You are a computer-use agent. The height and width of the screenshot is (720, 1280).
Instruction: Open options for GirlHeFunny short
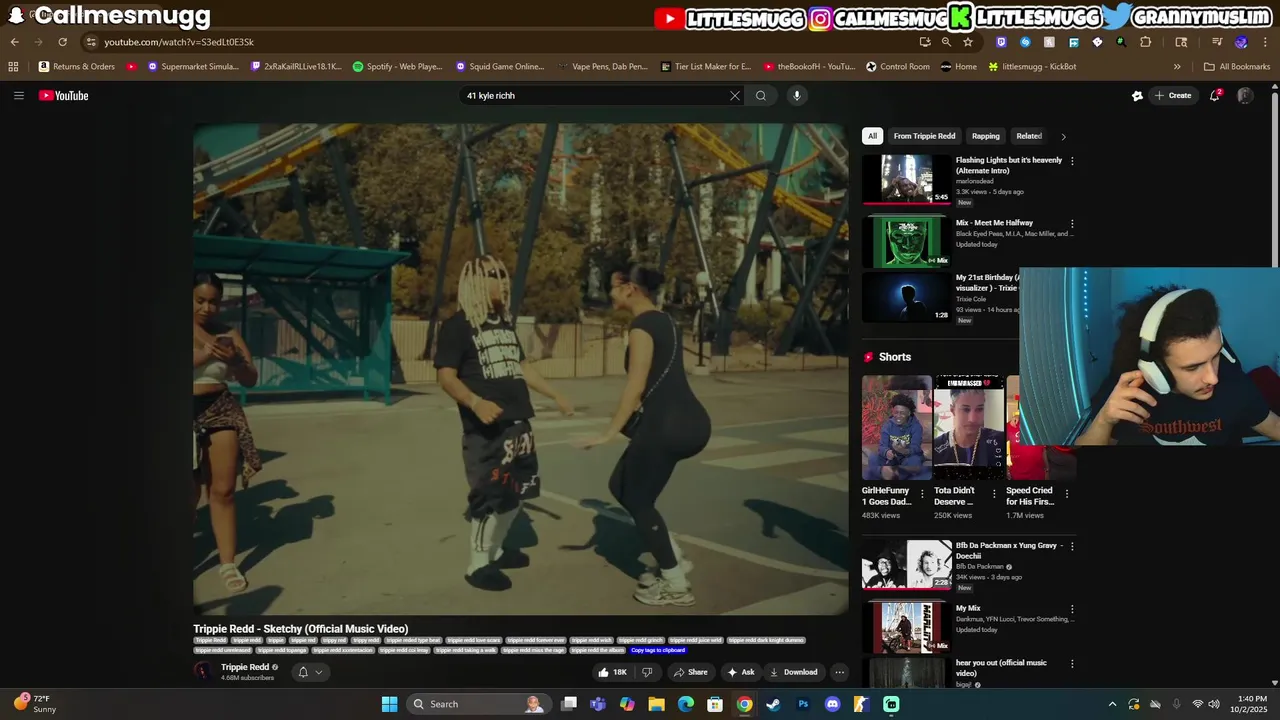pyautogui.click(x=922, y=494)
